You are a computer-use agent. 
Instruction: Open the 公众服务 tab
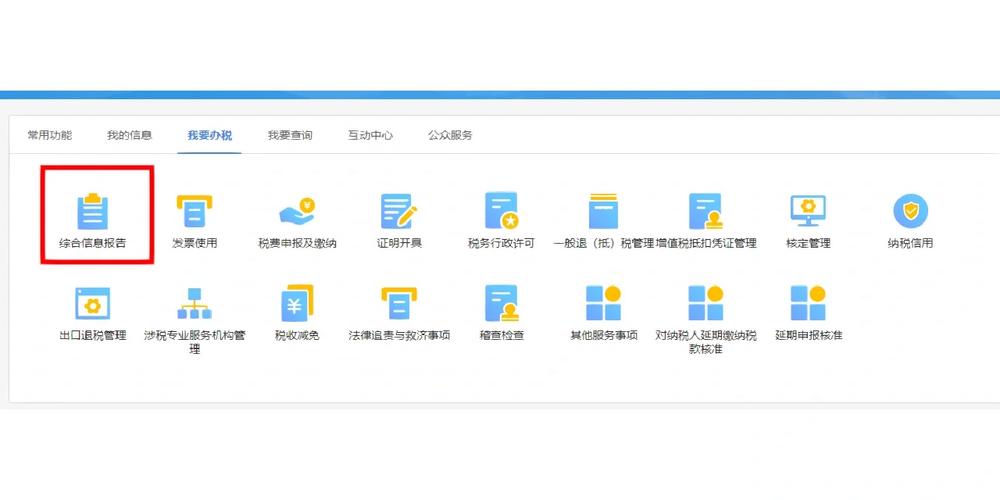(450, 135)
